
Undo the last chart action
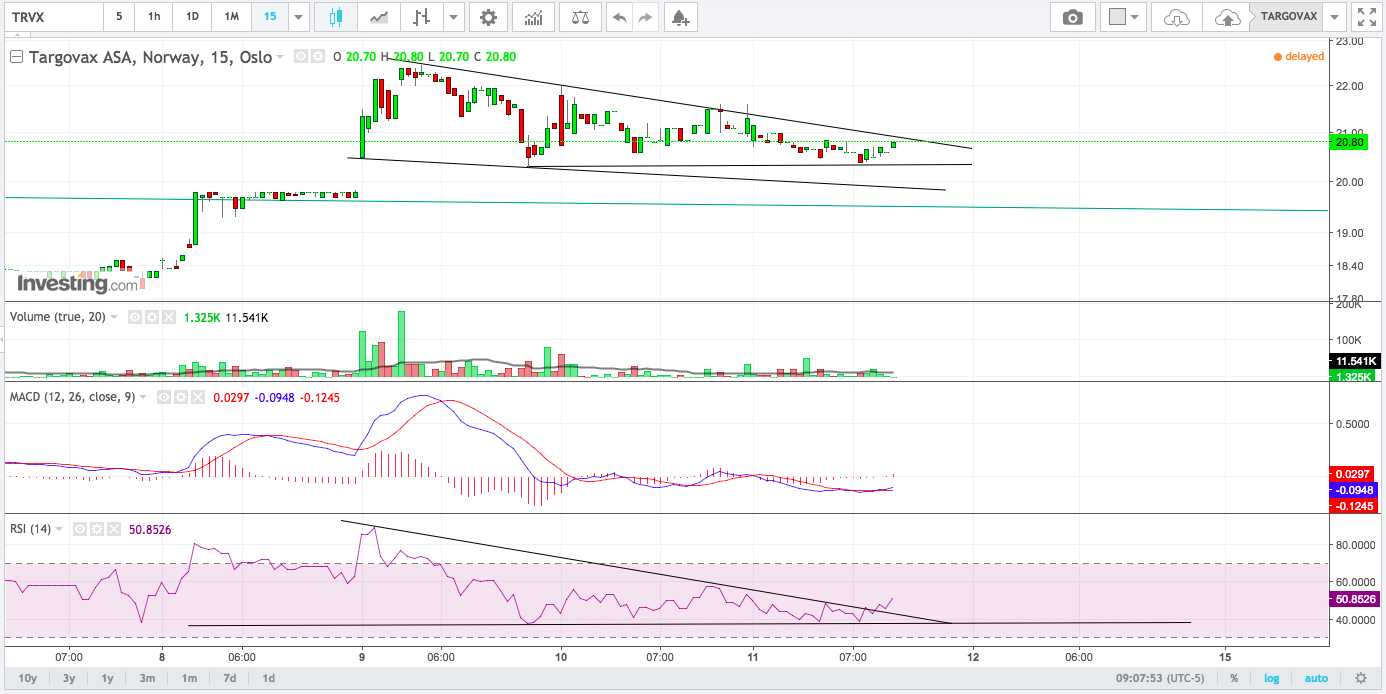(620, 17)
